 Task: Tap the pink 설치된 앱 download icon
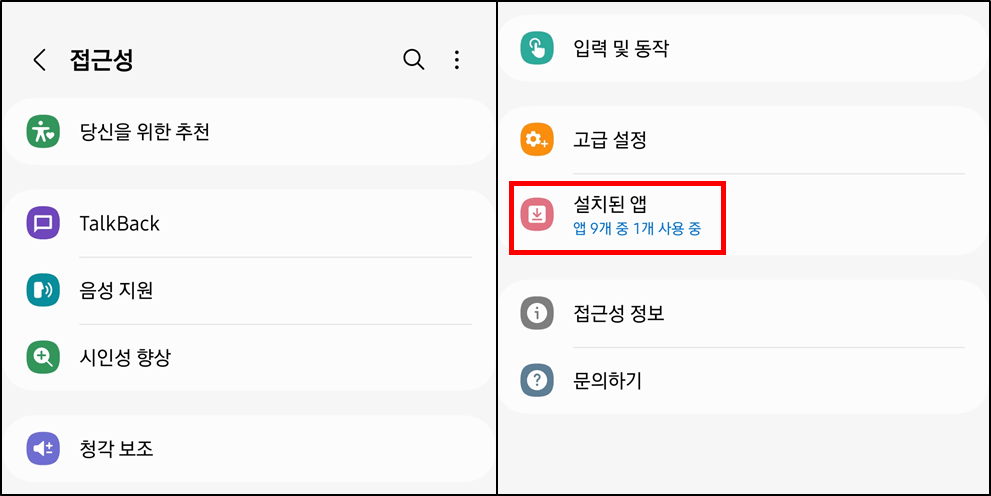click(x=537, y=214)
